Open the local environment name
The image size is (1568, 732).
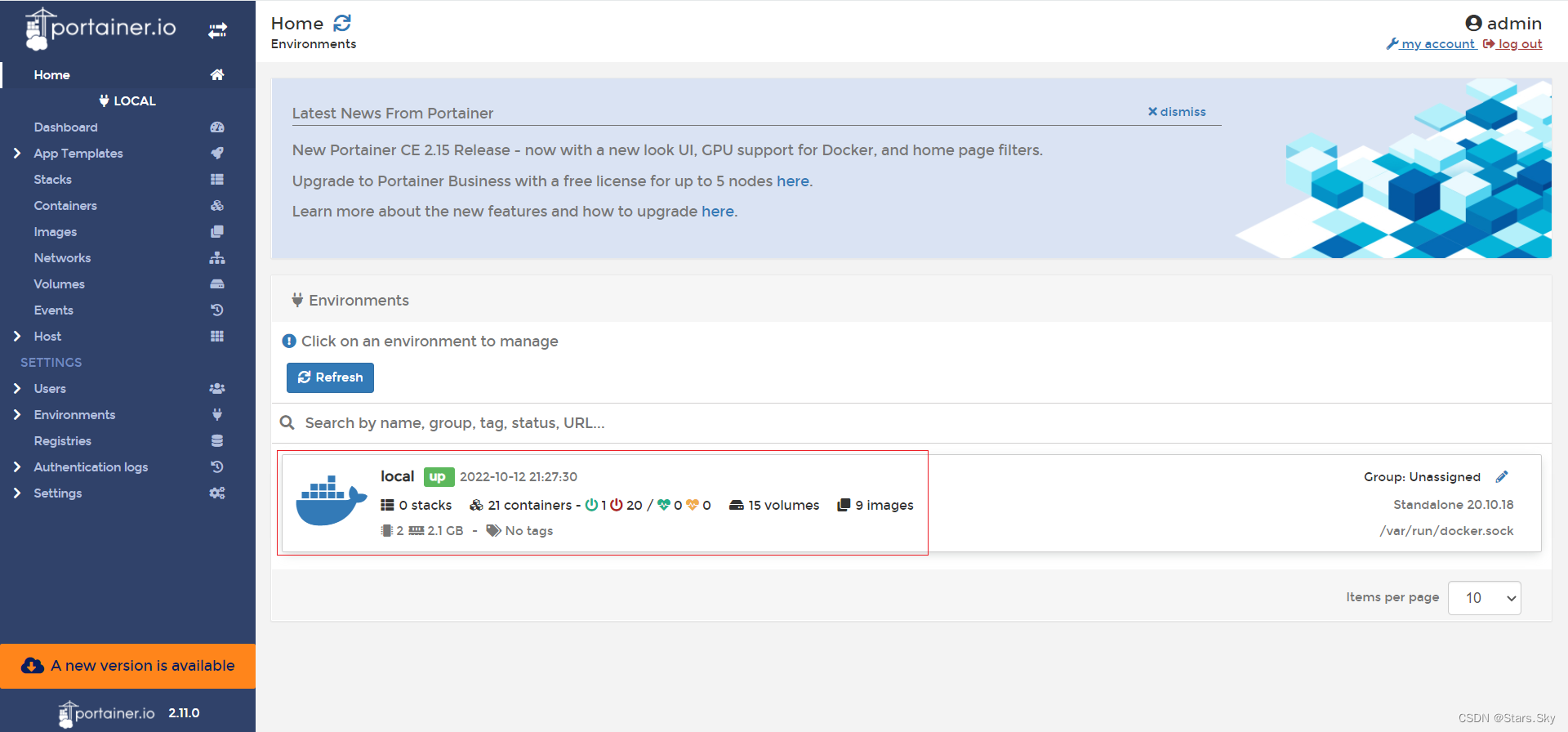click(x=397, y=476)
